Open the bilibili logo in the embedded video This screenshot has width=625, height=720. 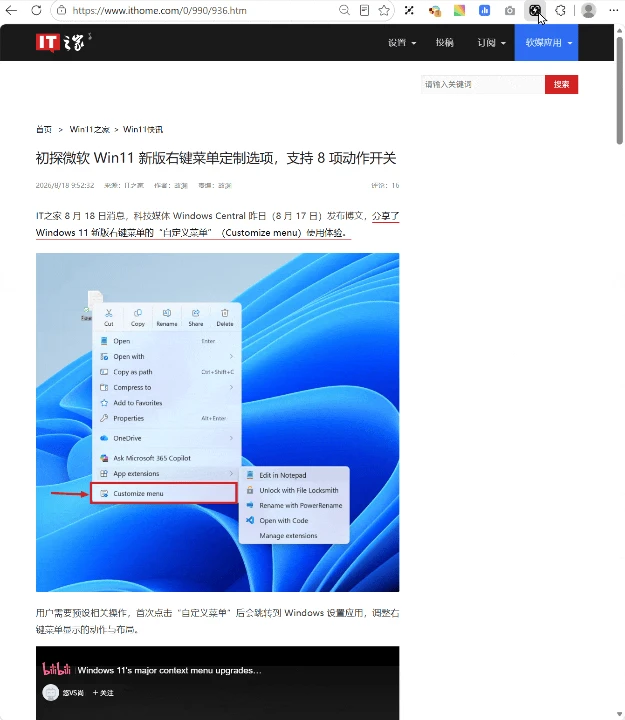(x=56, y=669)
